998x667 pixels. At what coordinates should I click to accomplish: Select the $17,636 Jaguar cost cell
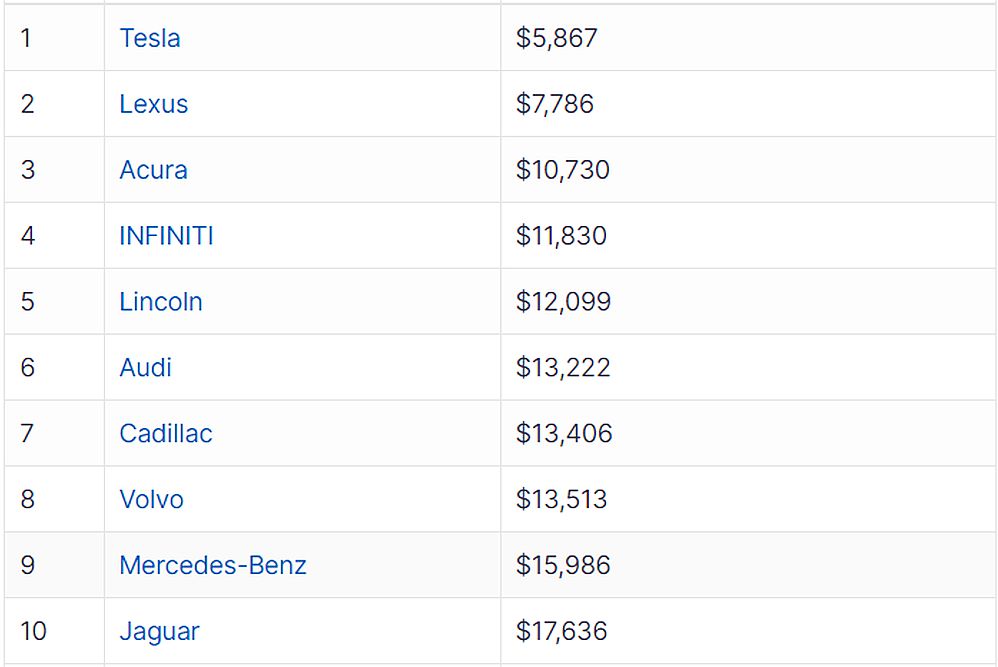point(748,631)
